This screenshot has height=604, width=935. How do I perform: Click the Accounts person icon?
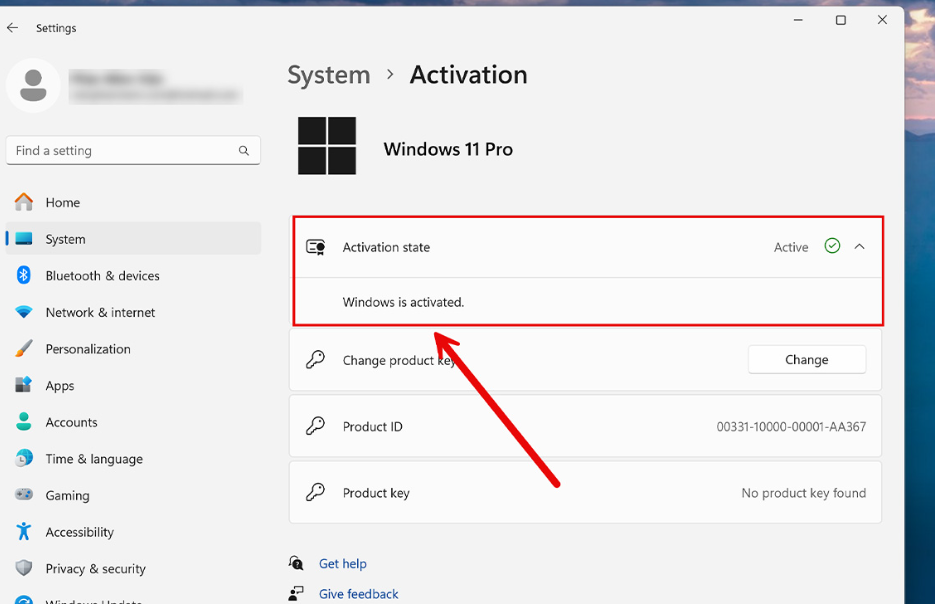pyautogui.click(x=24, y=422)
